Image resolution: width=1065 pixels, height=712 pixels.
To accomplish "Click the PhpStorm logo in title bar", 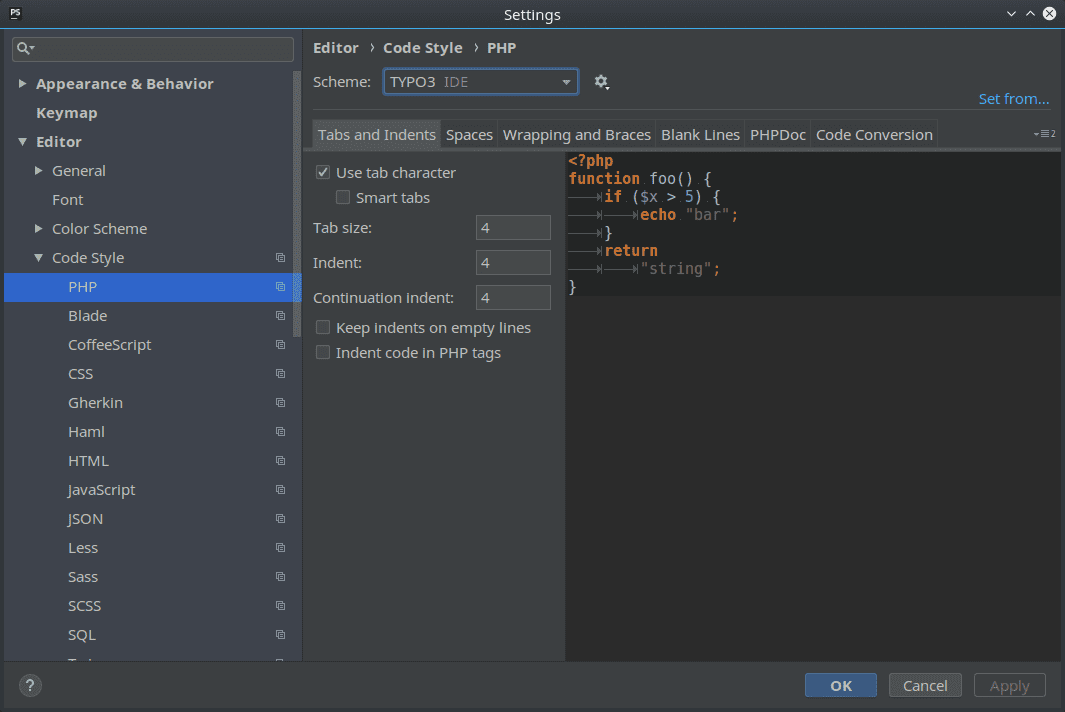I will (16, 14).
